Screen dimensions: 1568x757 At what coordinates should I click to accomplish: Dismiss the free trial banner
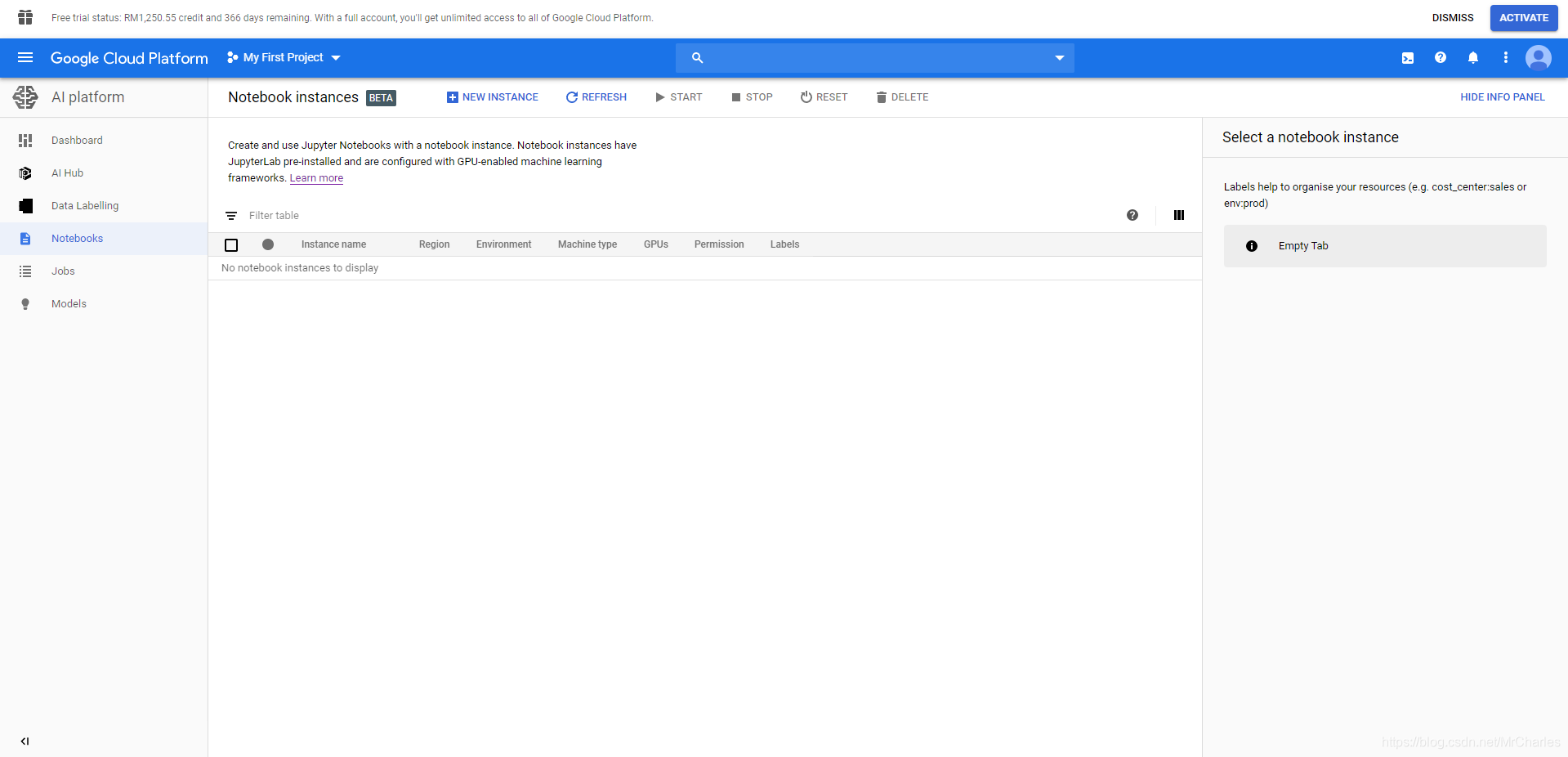1453,18
